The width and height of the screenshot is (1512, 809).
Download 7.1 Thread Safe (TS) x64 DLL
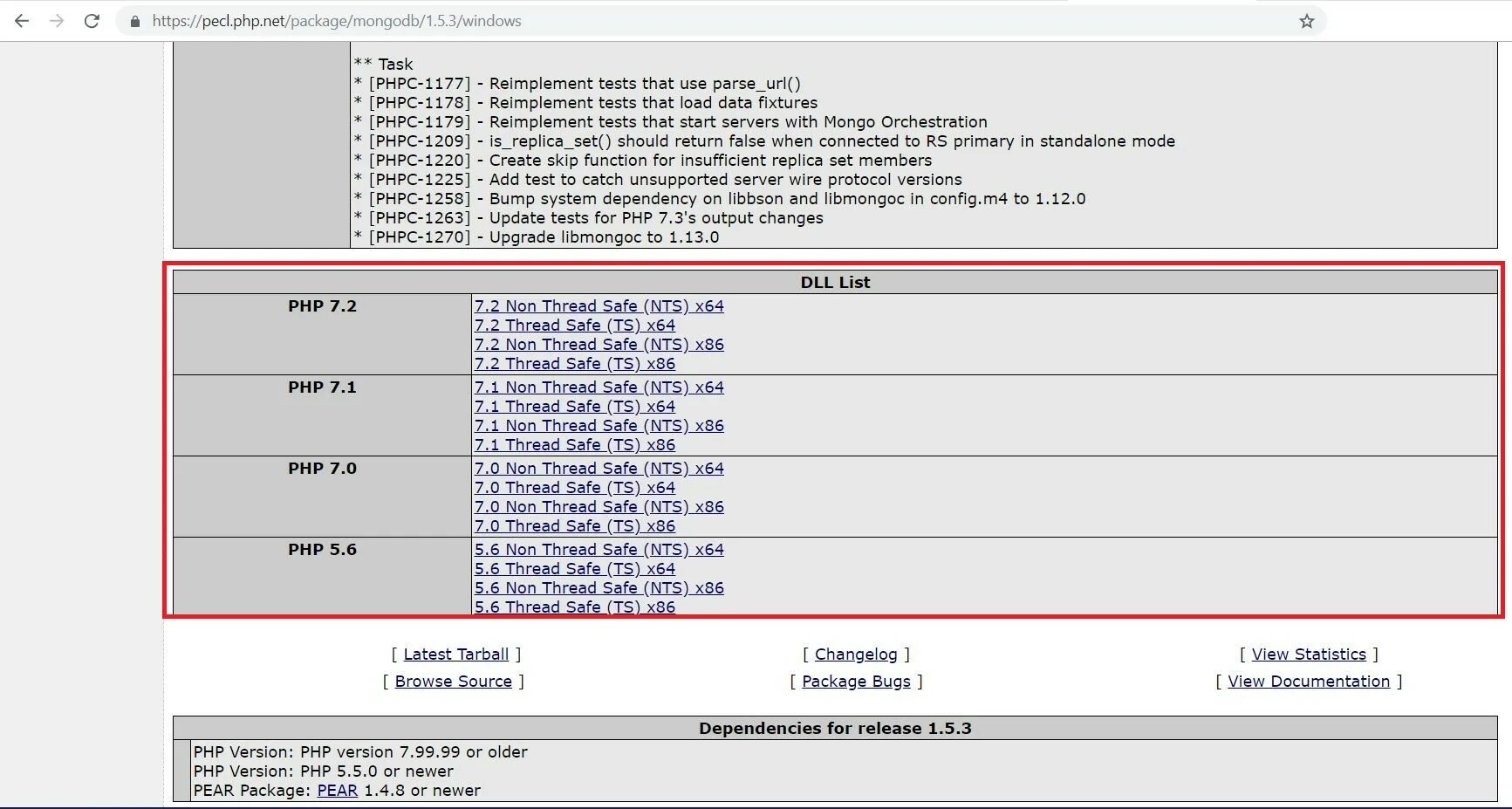click(x=575, y=407)
